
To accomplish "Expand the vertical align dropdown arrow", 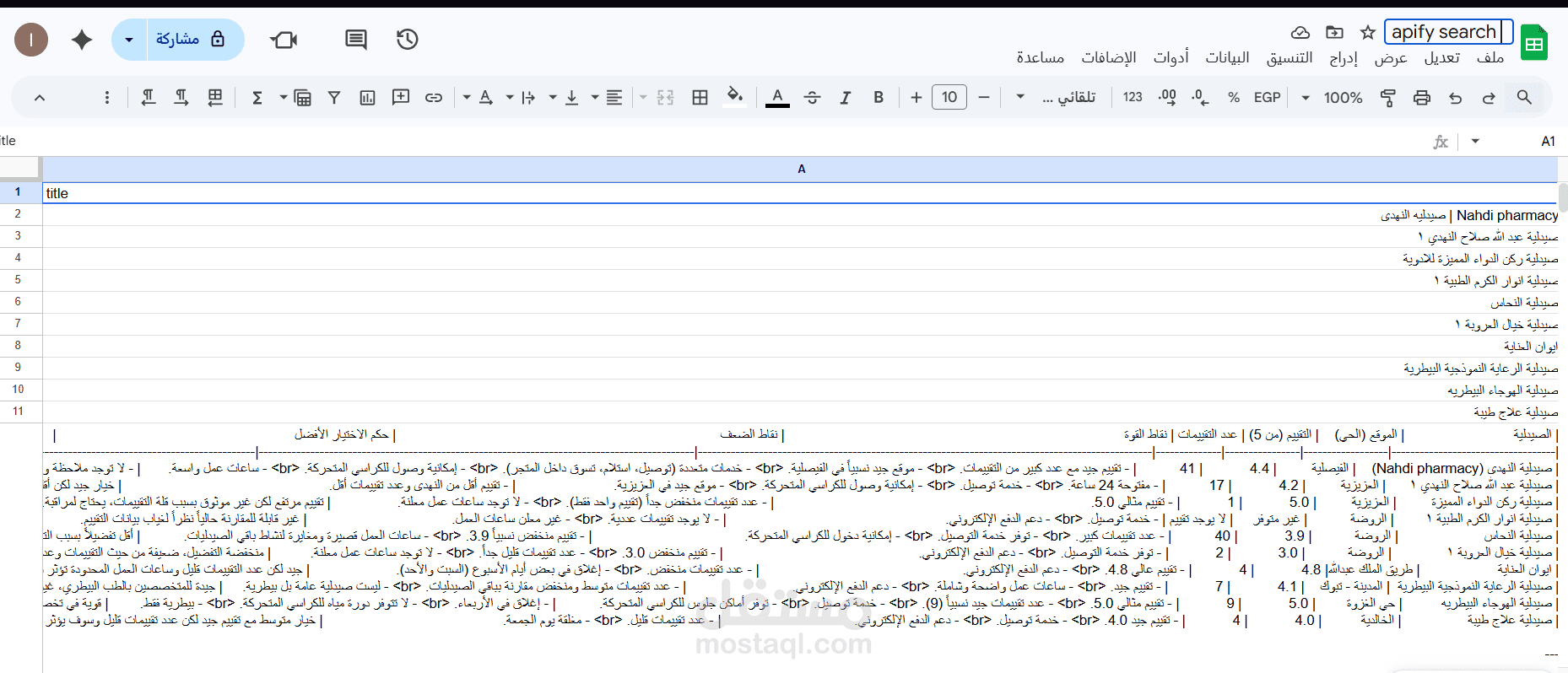I will (553, 98).
